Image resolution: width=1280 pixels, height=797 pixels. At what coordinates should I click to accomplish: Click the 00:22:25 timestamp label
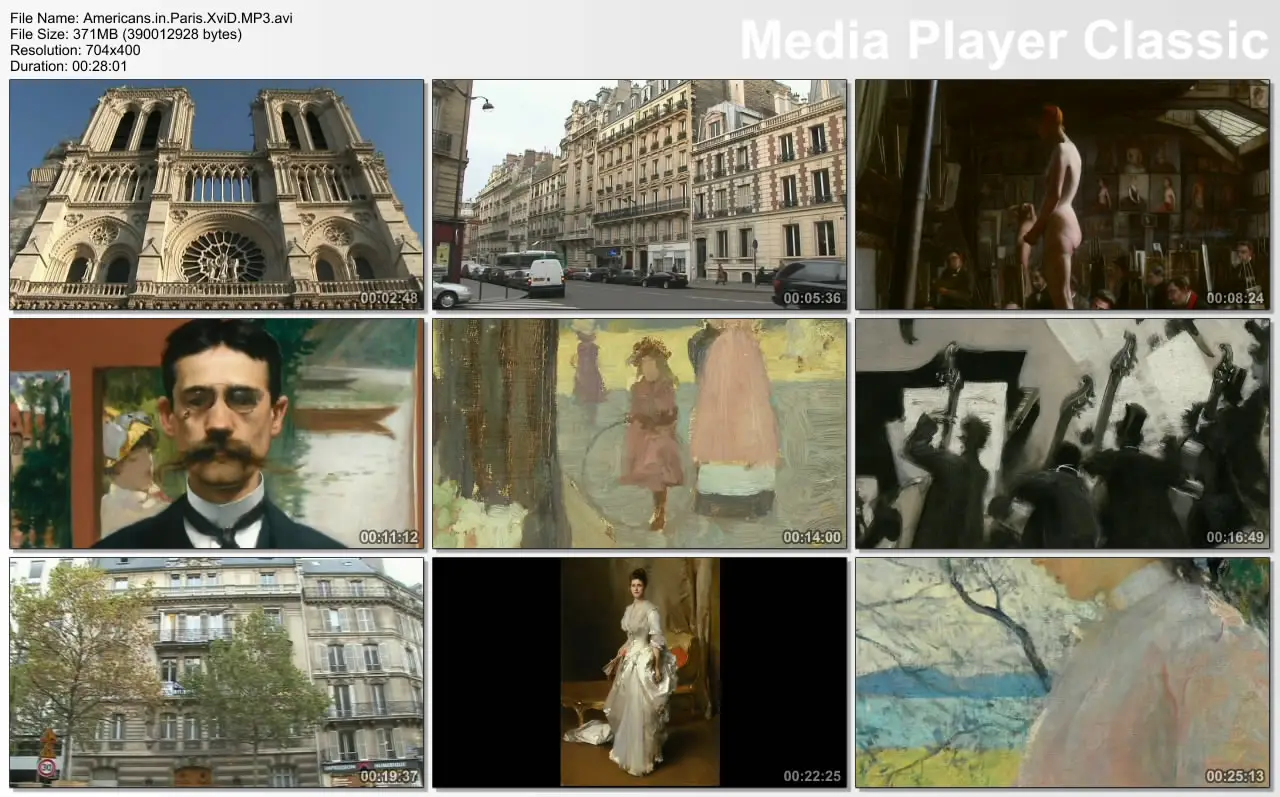coord(812,776)
